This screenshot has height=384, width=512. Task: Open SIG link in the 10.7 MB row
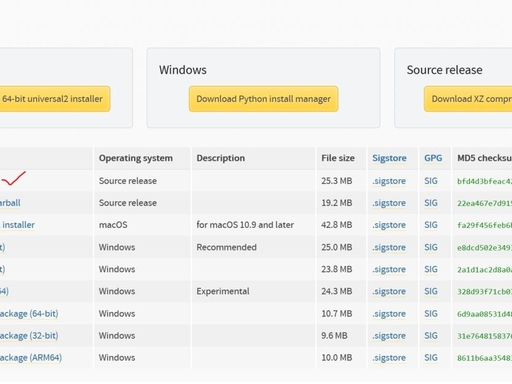click(431, 314)
